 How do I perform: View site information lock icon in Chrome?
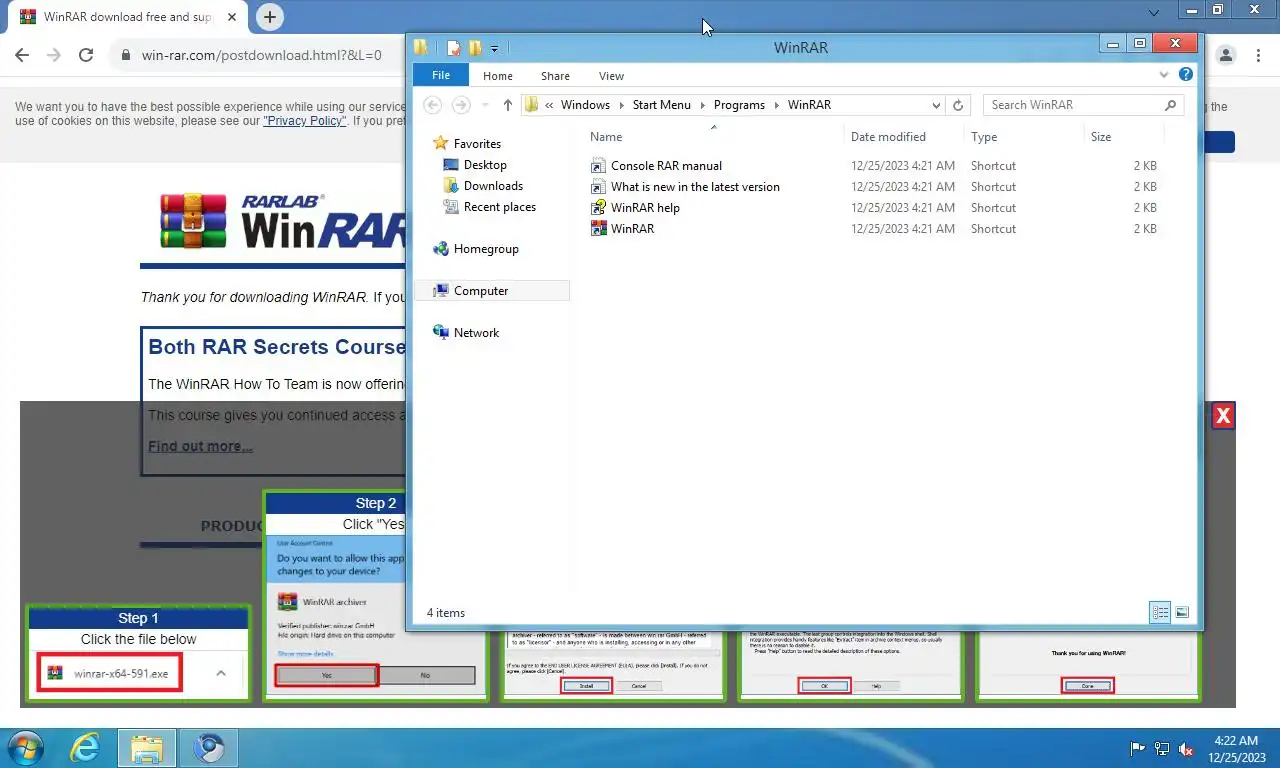(126, 55)
